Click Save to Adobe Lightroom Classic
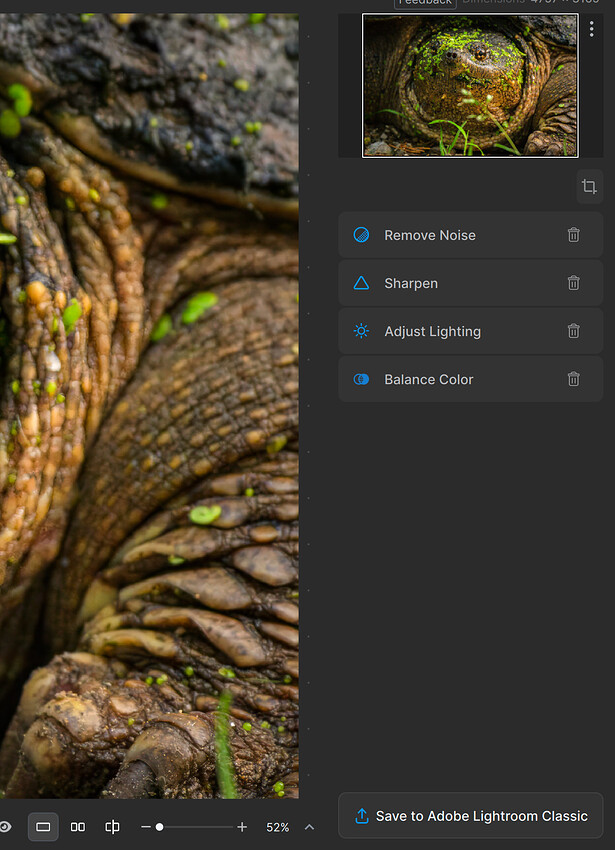This screenshot has height=850, width=615. (x=470, y=816)
